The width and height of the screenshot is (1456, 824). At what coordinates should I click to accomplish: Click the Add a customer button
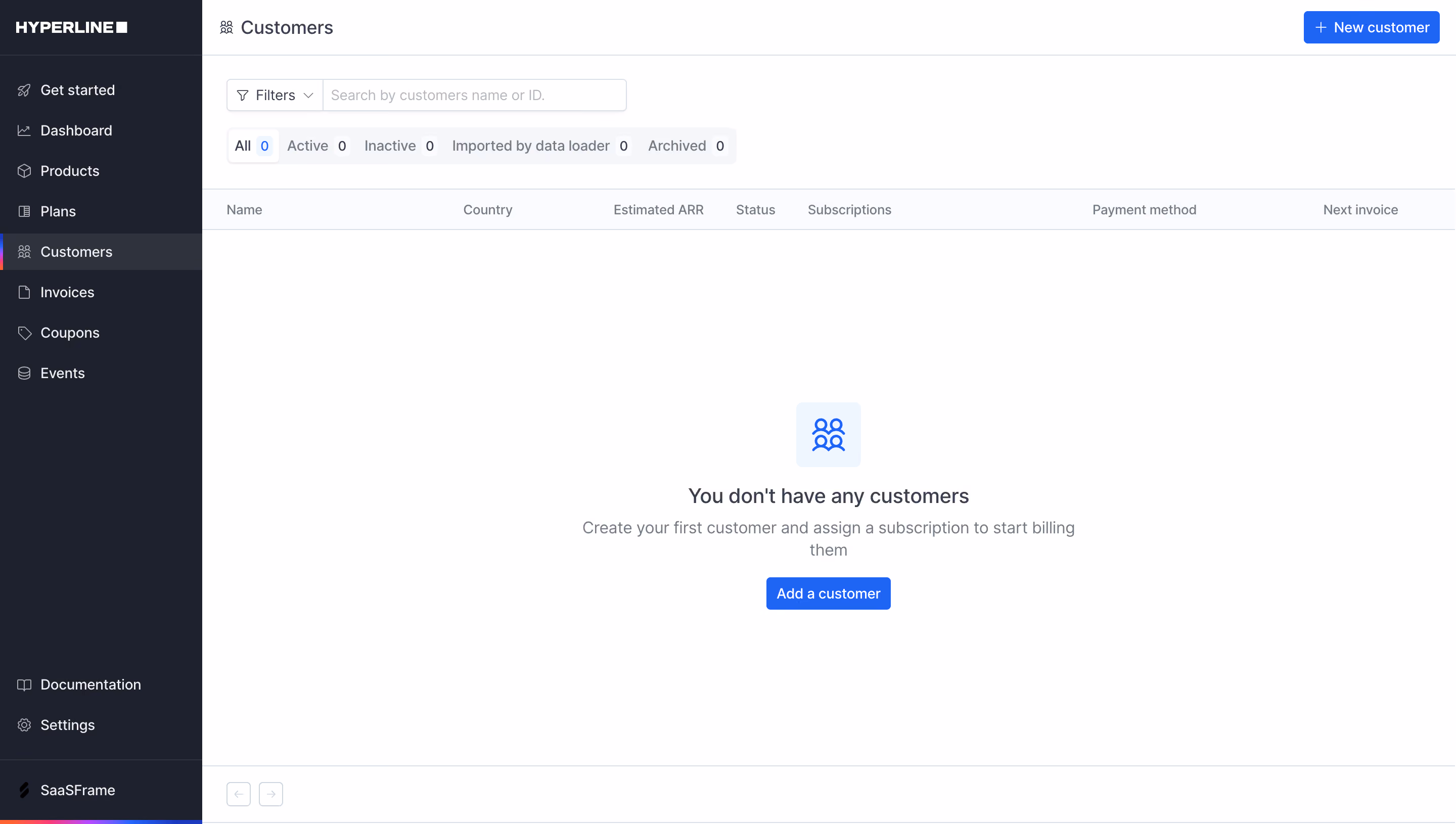point(828,593)
